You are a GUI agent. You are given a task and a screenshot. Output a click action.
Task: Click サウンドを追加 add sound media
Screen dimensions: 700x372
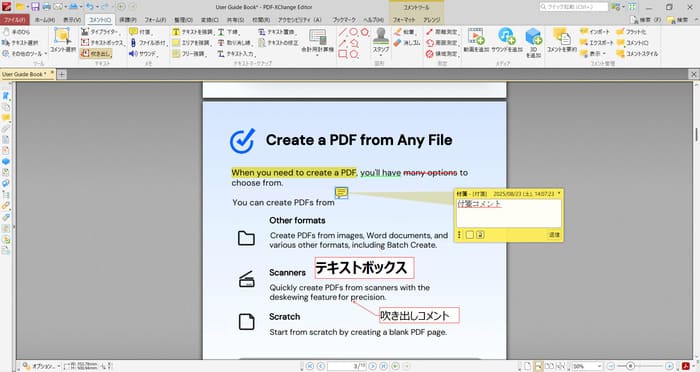(507, 40)
